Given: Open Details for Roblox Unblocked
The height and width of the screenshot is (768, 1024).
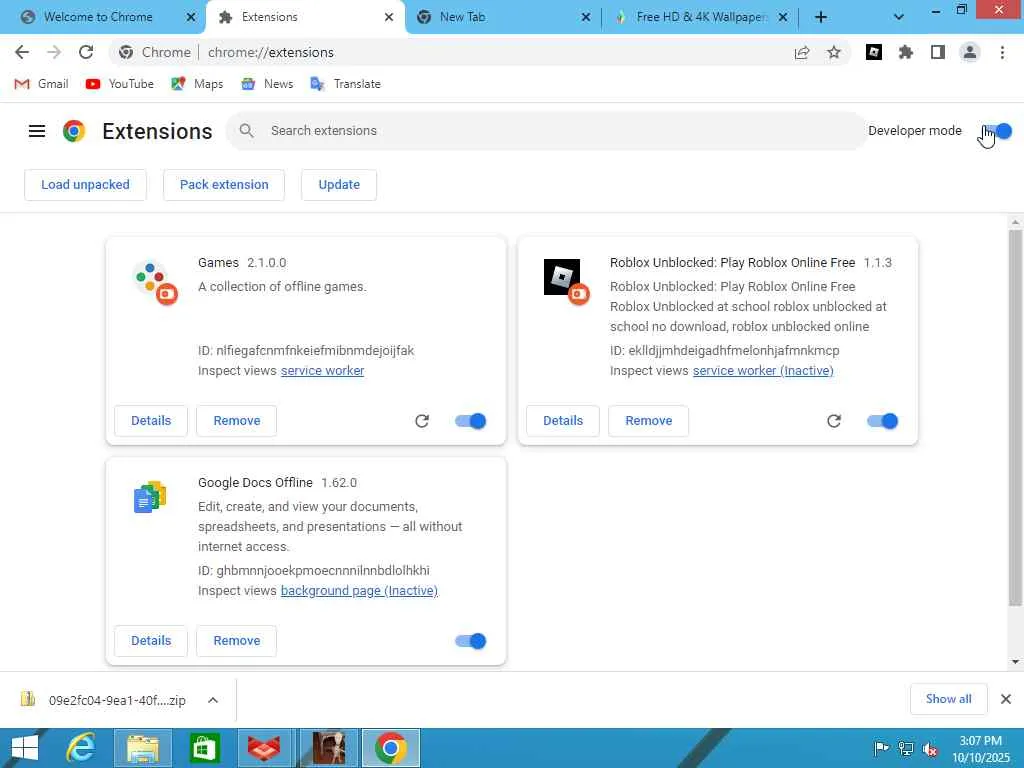Looking at the screenshot, I should (x=563, y=421).
